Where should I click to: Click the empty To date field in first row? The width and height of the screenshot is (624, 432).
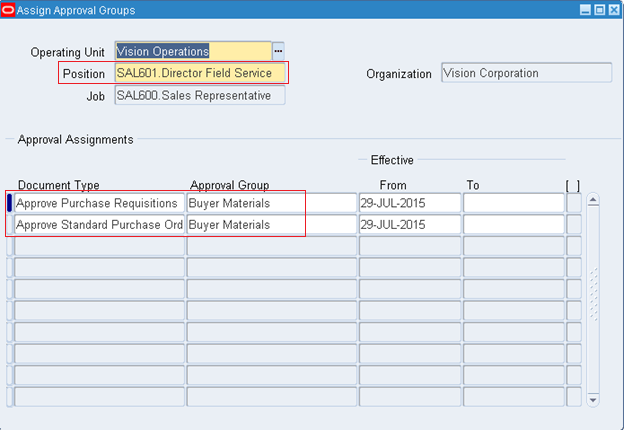(x=513, y=203)
